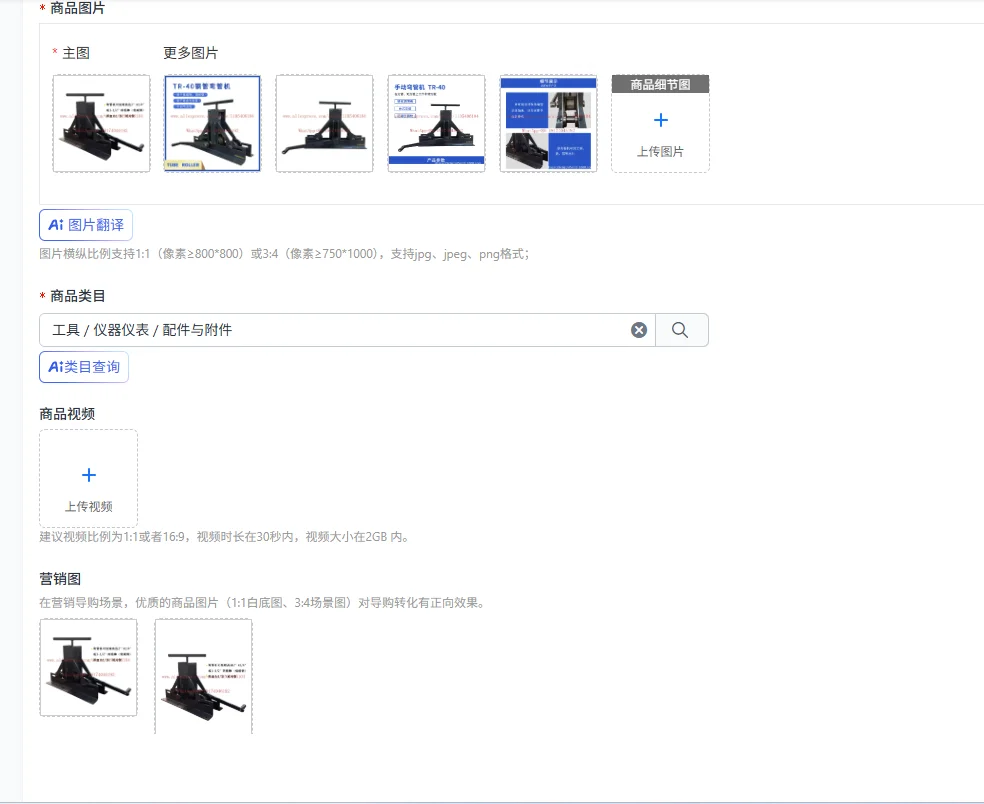Click the 商品类目 category input field
The width and height of the screenshot is (984, 804).
[x=347, y=330]
